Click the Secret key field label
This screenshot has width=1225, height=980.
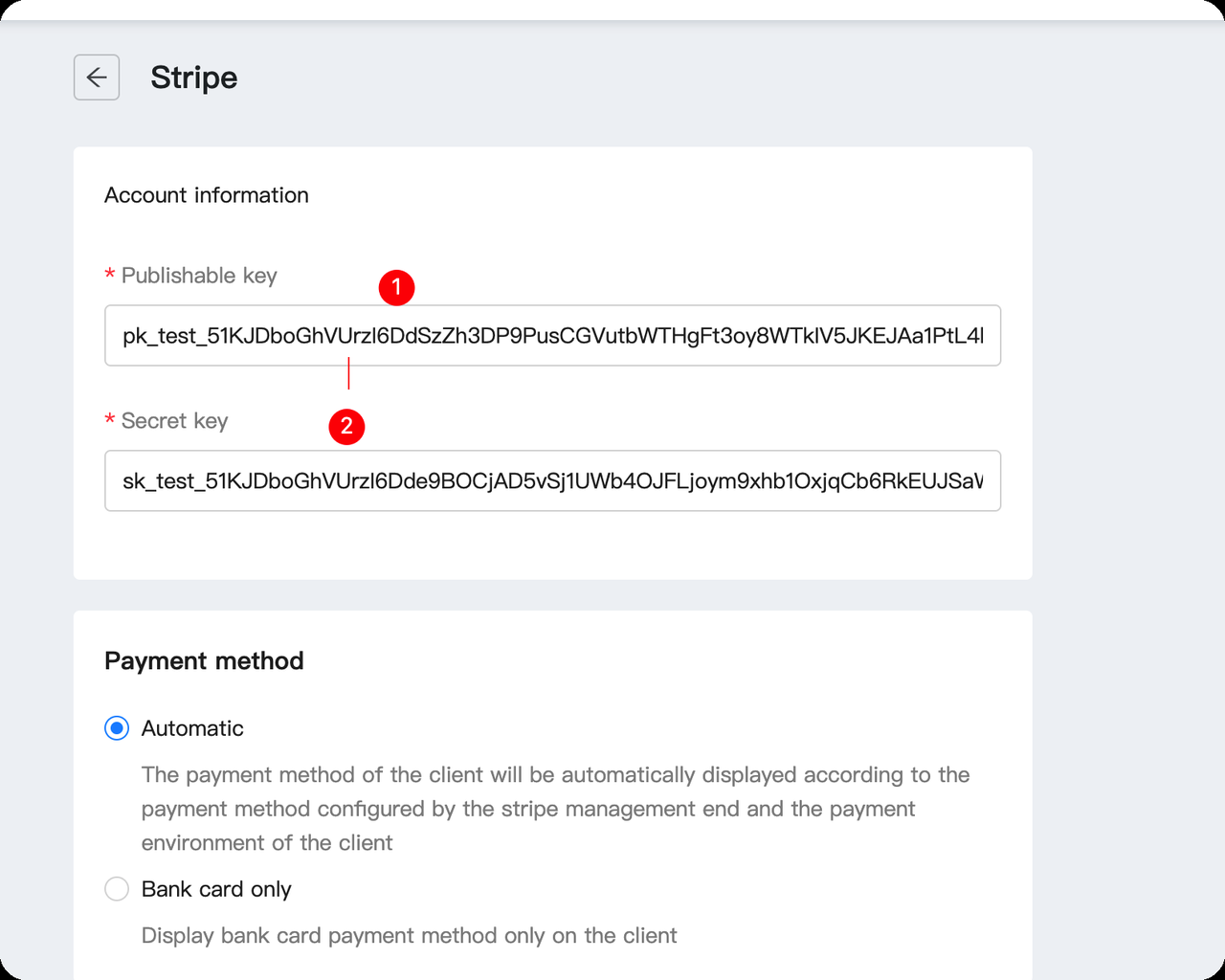175,421
